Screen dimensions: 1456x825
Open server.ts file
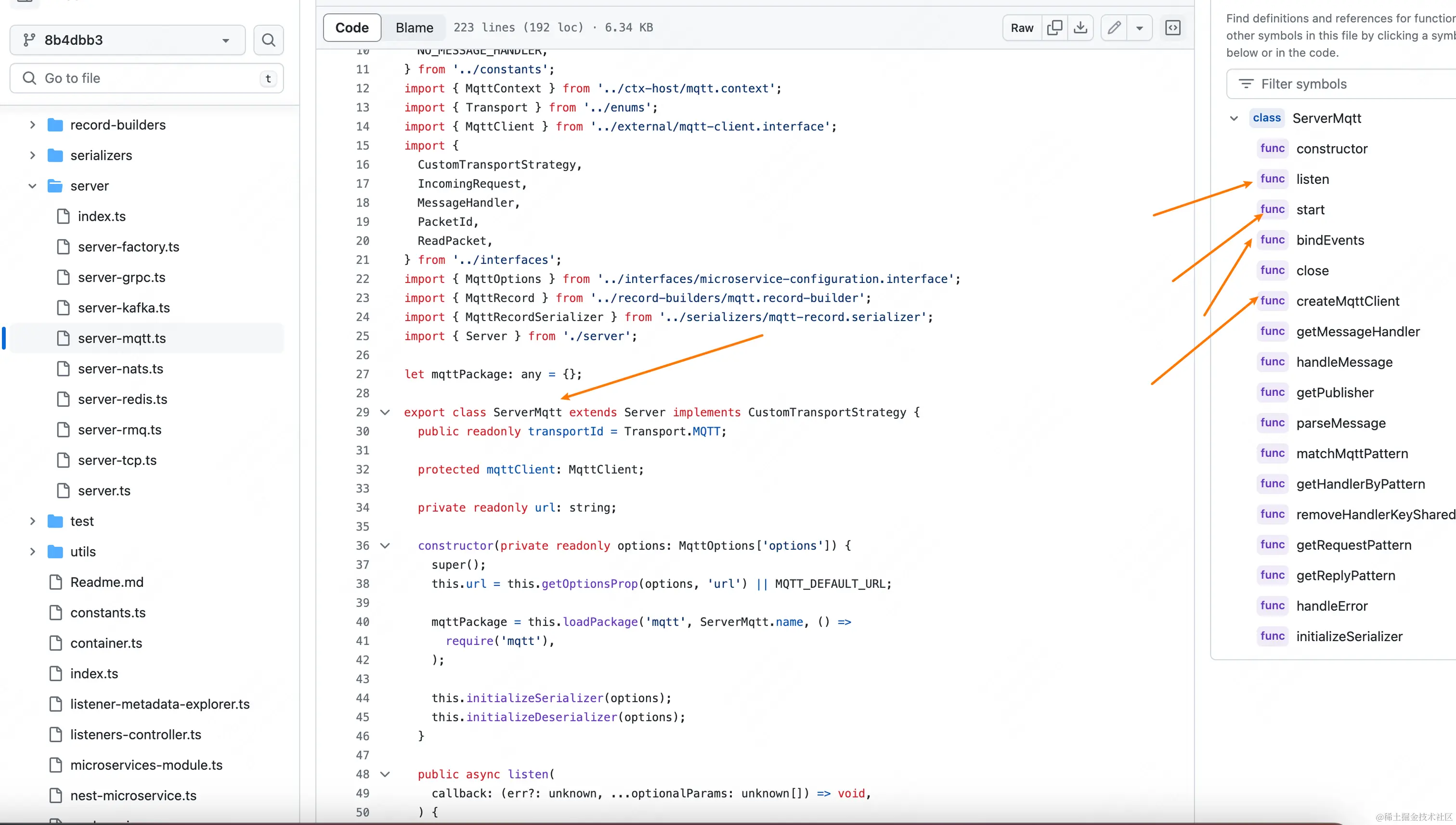click(104, 491)
